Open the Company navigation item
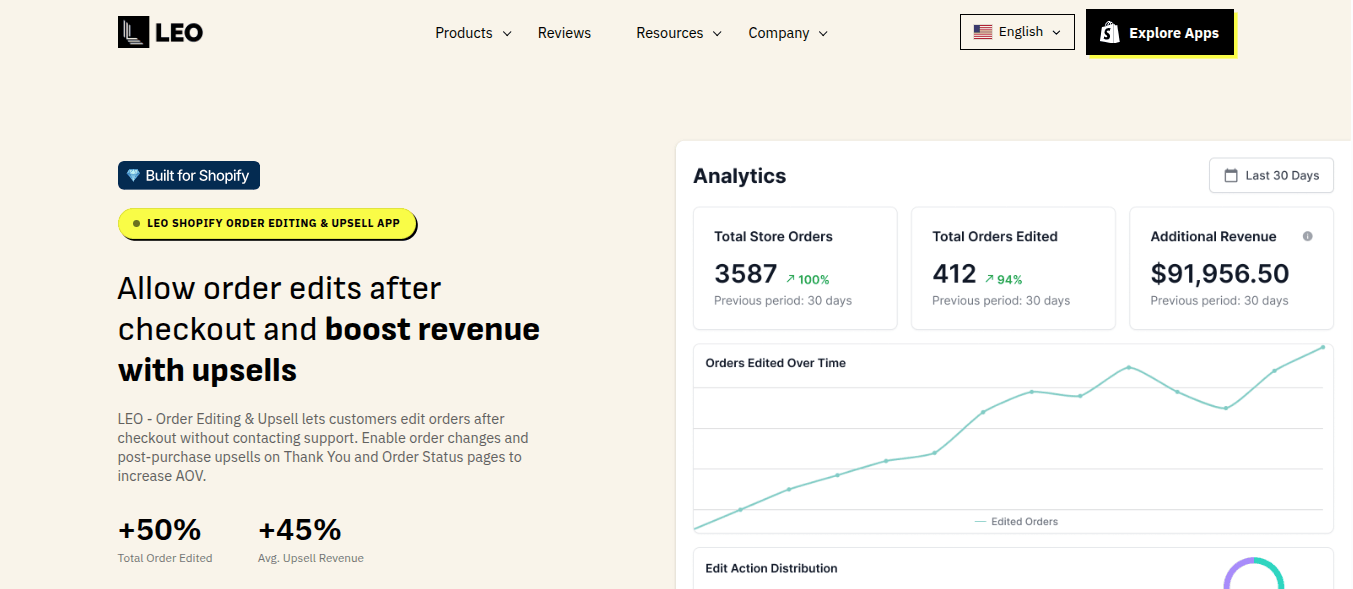The image size is (1353, 589). [x=788, y=33]
